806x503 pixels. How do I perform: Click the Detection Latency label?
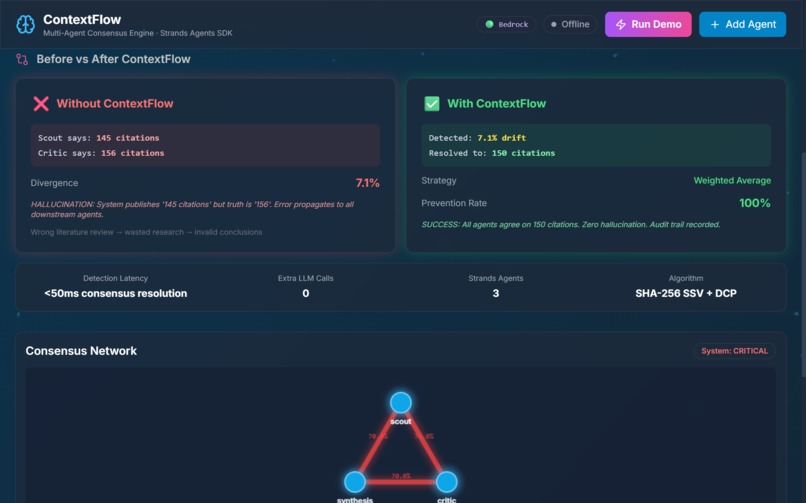116,278
